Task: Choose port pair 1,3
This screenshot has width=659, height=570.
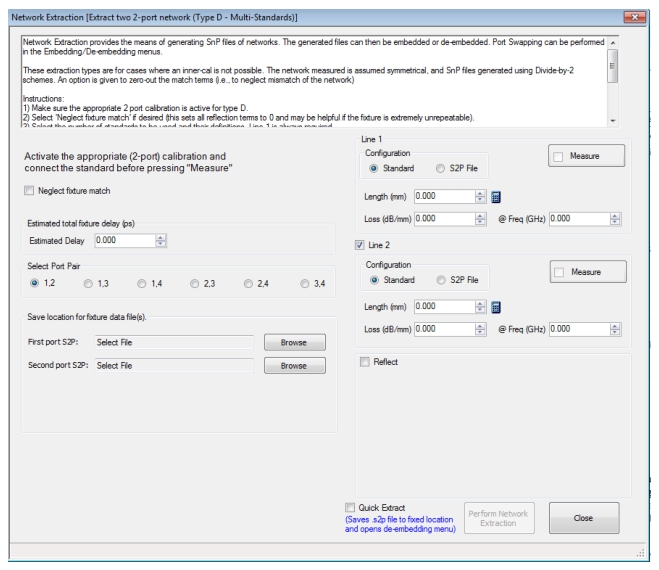Action: tap(88, 284)
